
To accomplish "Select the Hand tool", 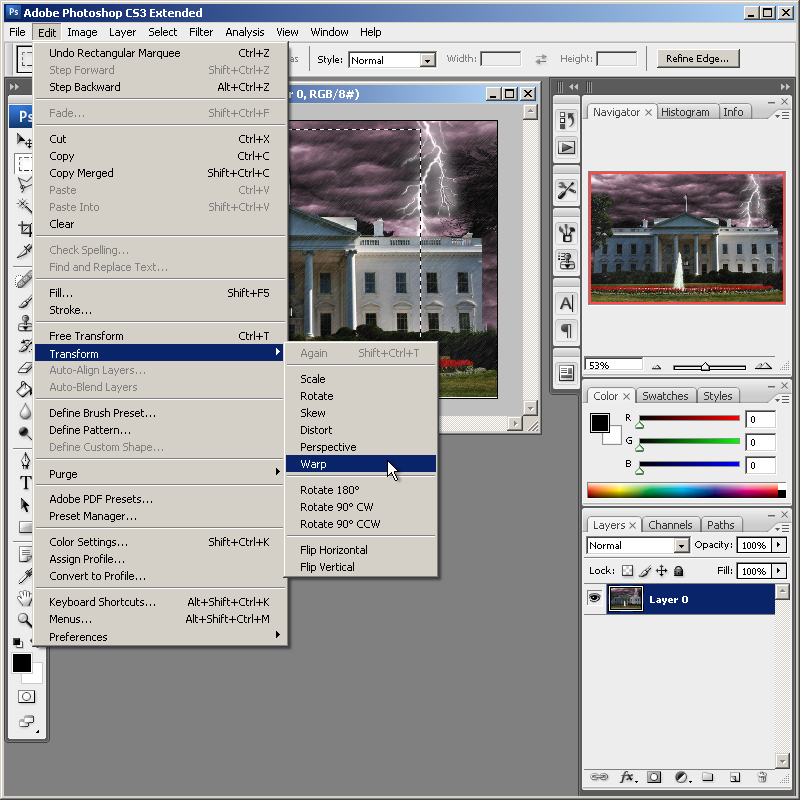I will click(x=24, y=598).
